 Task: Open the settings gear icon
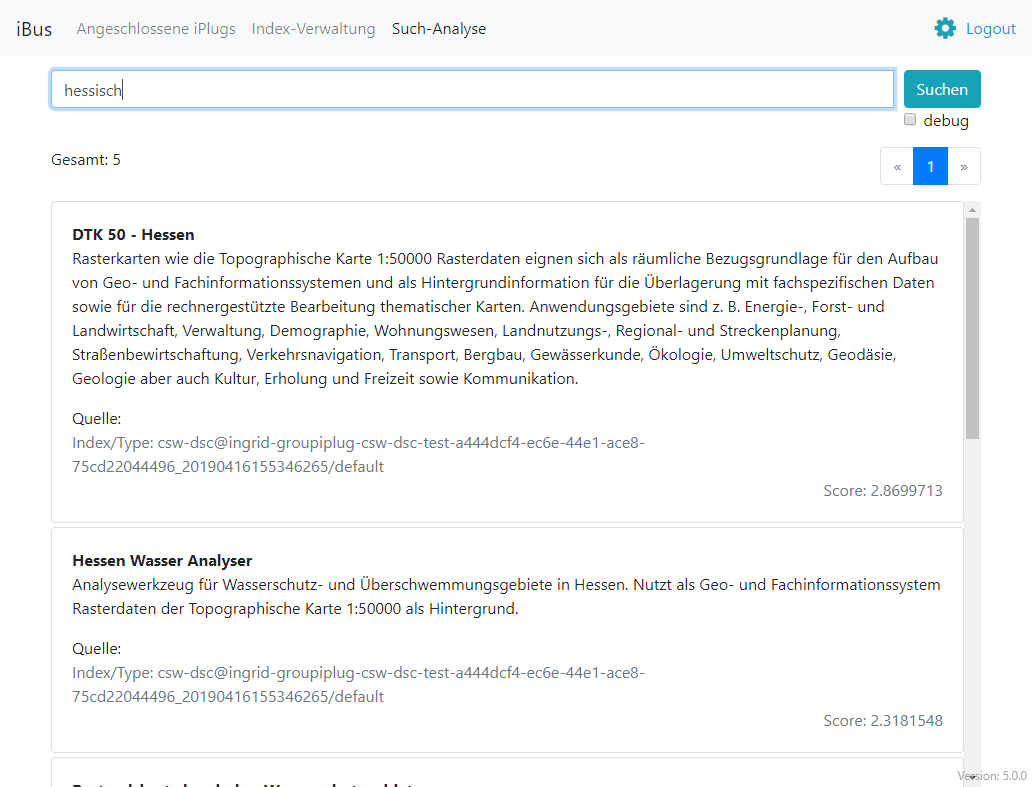tap(944, 28)
